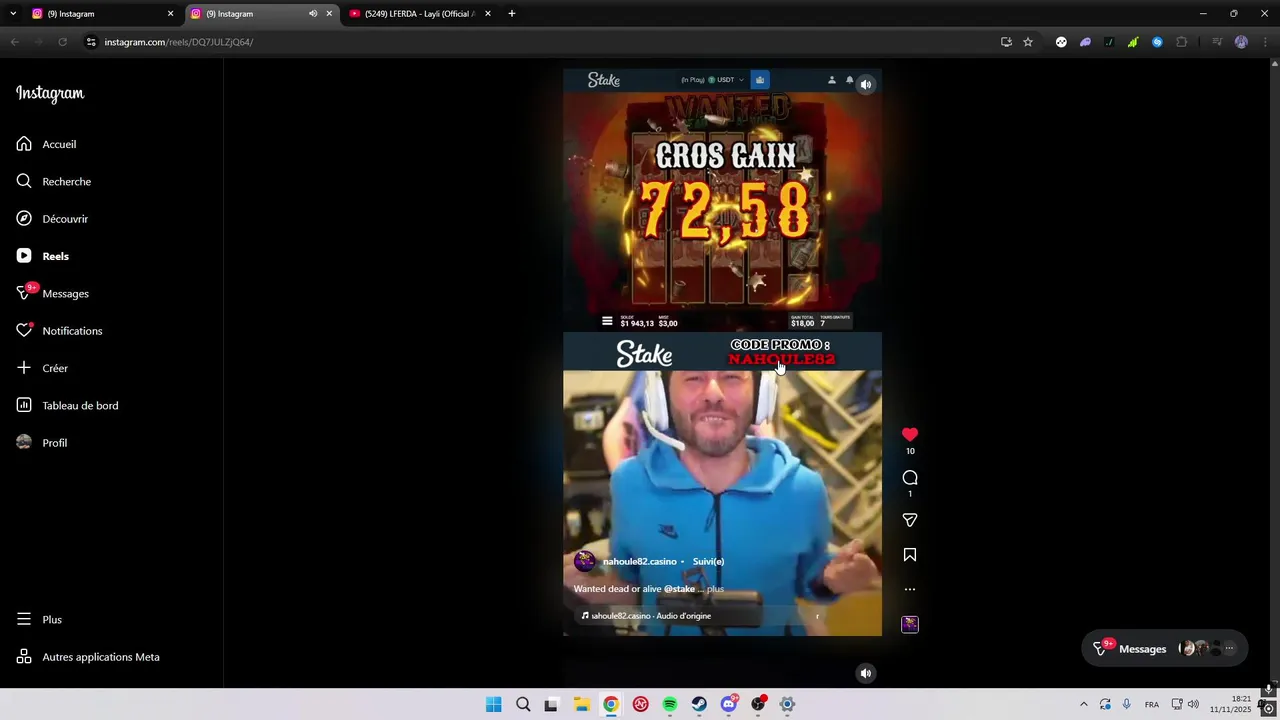Expand caption with 'plus'
This screenshot has height=720, width=1280.
(715, 589)
